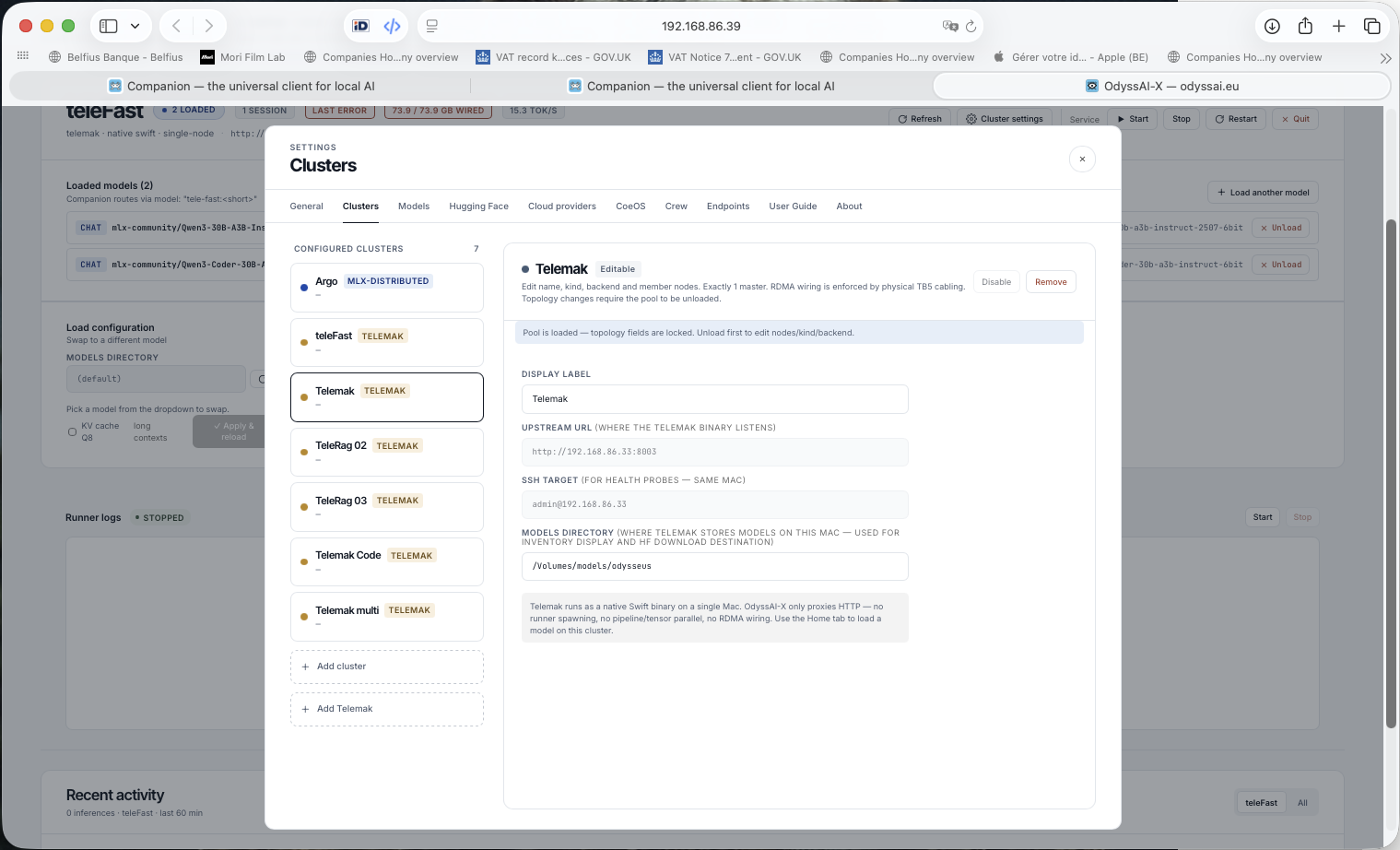Reload the page with the refresh arrow
Viewport: 1400px width, 850px height.
pos(971,26)
